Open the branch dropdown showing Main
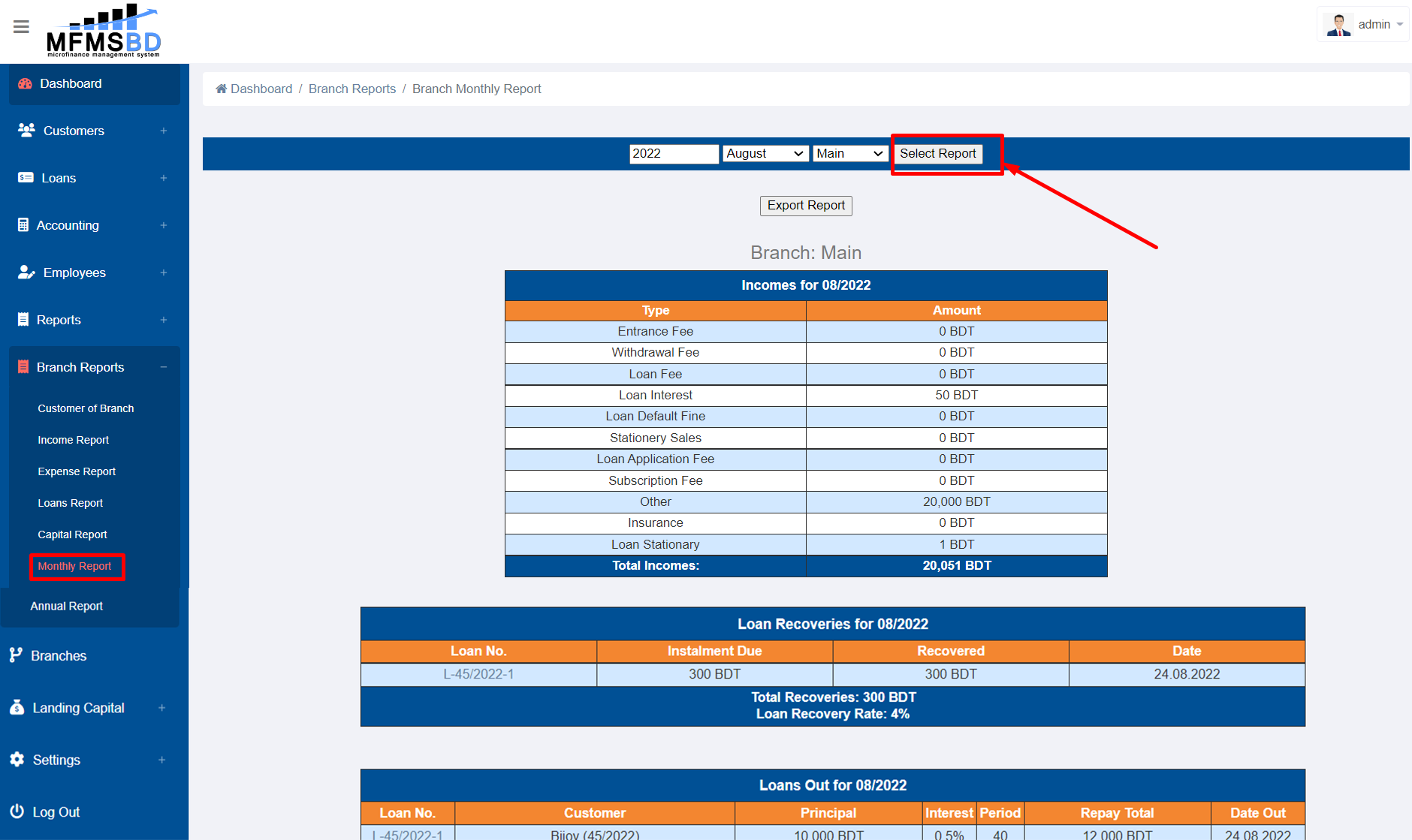This screenshot has height=840, width=1412. [850, 153]
